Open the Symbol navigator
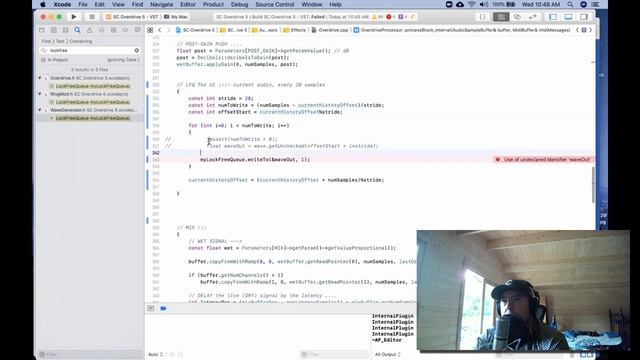640x360 pixels. 65,30
